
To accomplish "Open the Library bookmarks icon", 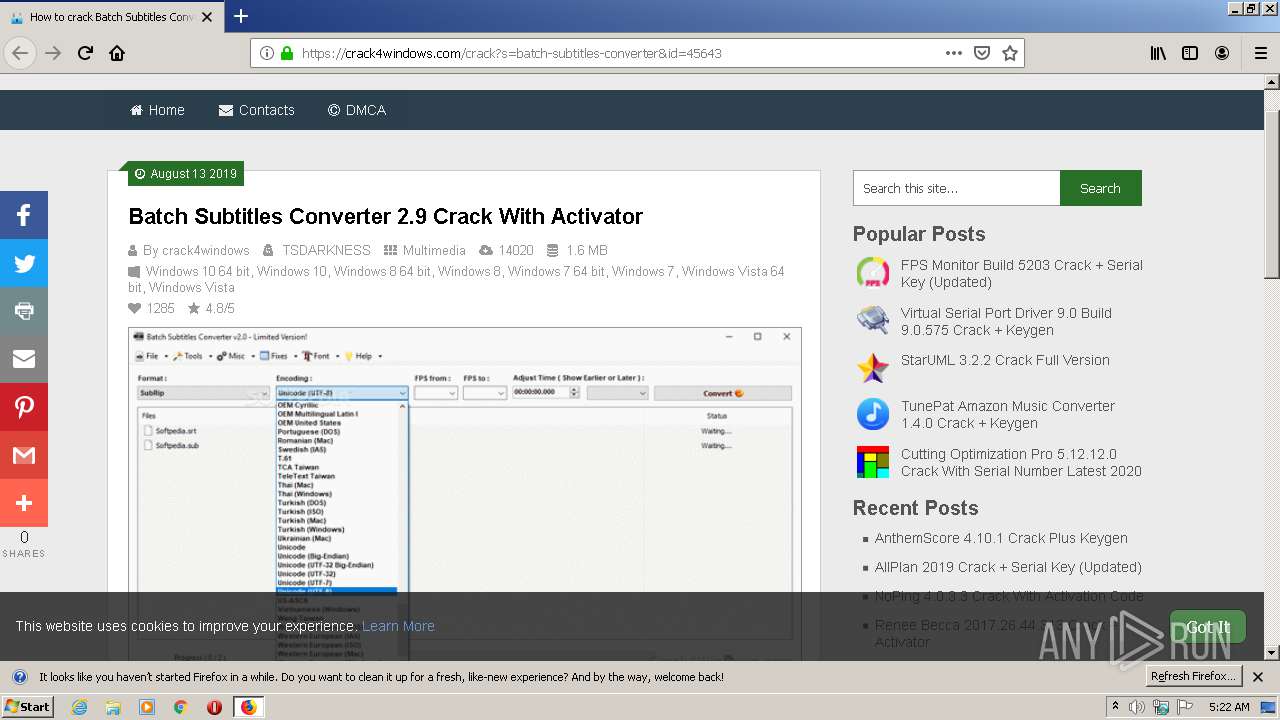I will 1158,53.
